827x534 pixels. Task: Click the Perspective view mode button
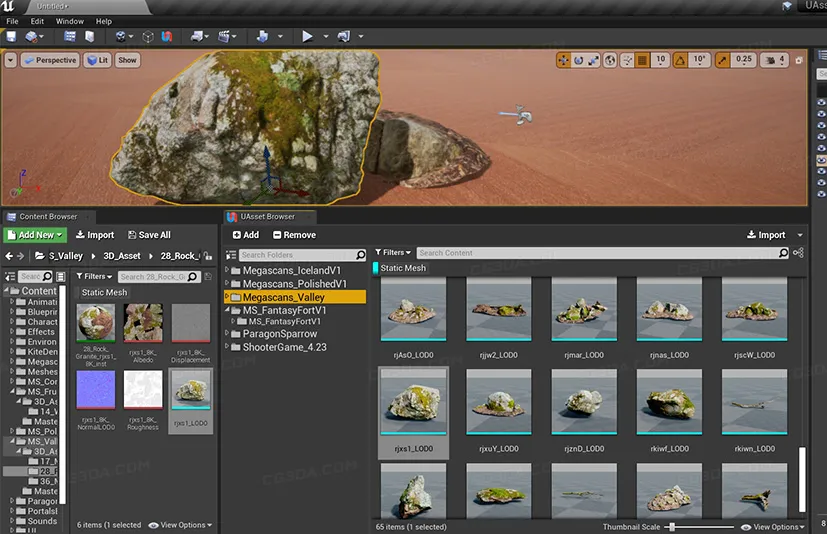click(50, 60)
